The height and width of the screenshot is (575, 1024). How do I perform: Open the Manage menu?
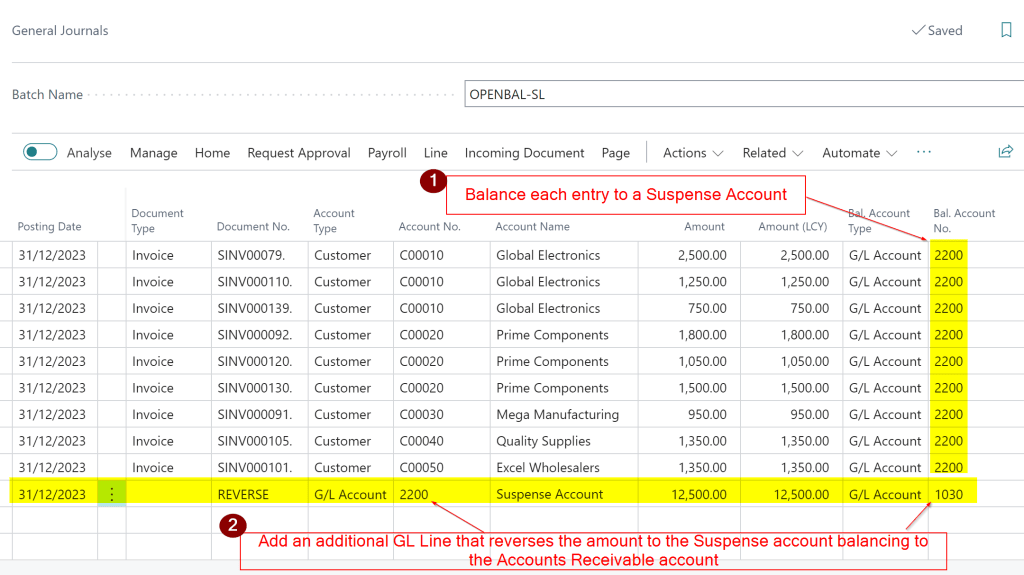[x=153, y=153]
